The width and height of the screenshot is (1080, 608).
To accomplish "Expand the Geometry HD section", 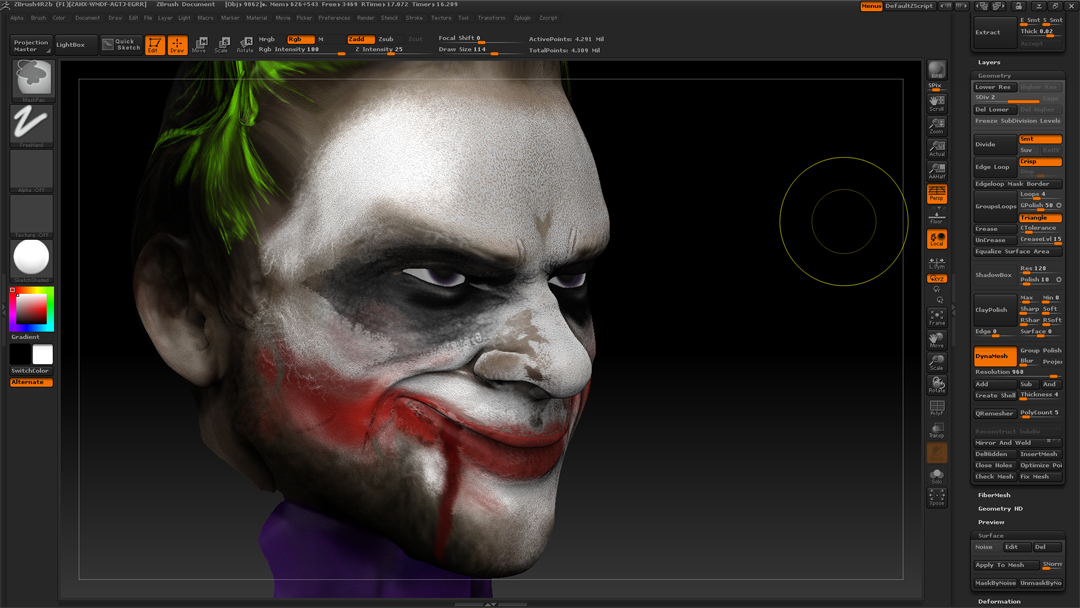I will click(1000, 508).
